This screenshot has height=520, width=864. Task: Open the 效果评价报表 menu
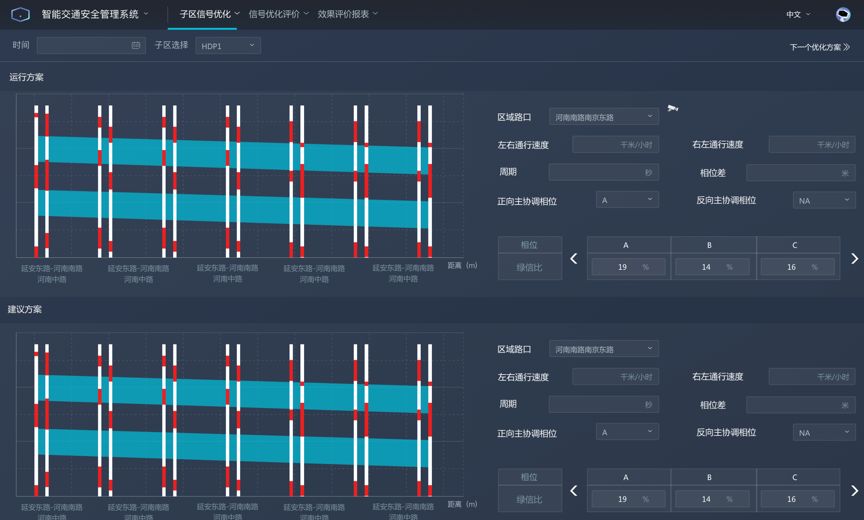347,14
